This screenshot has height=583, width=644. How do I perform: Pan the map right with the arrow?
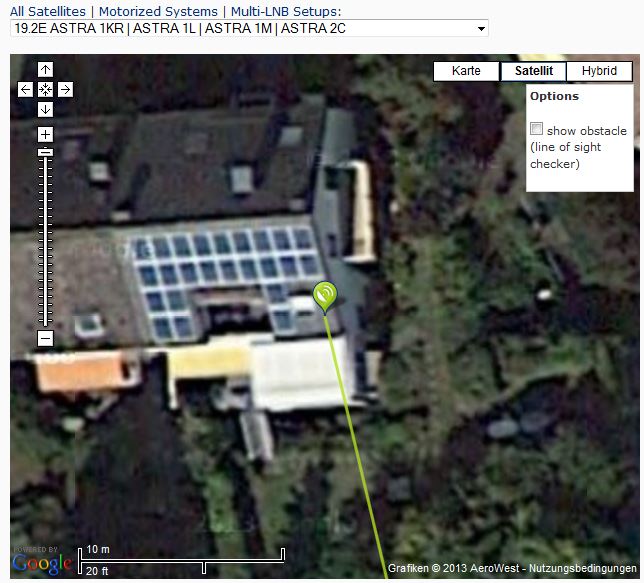click(x=66, y=89)
